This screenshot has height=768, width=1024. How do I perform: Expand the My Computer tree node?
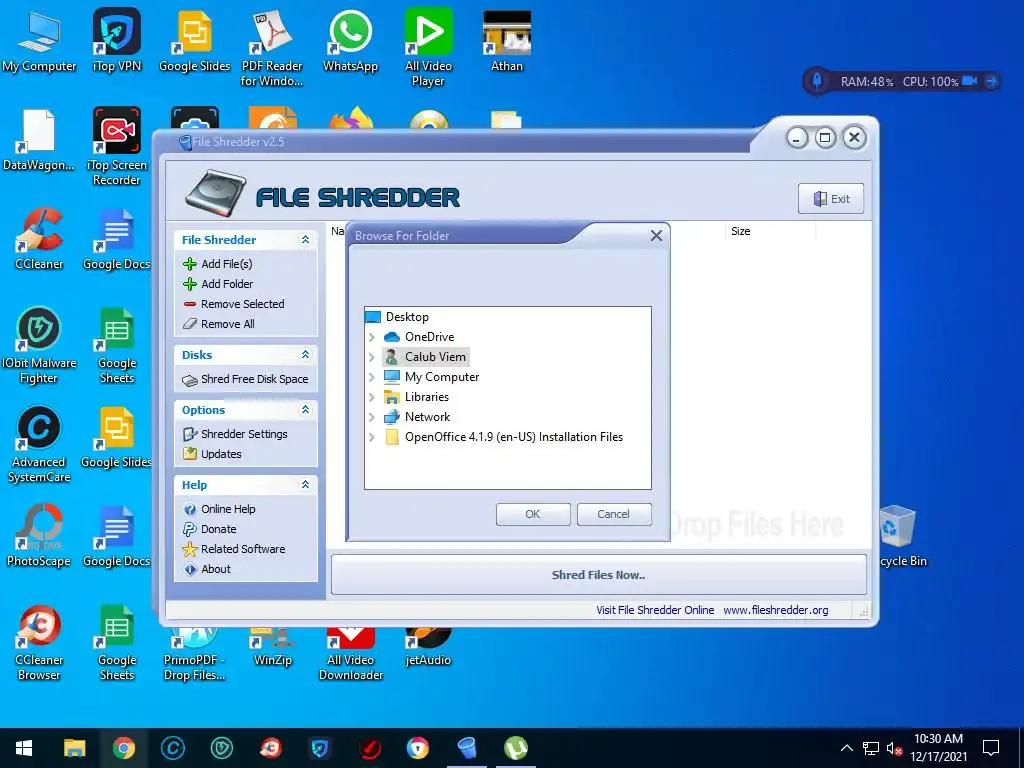tap(372, 377)
